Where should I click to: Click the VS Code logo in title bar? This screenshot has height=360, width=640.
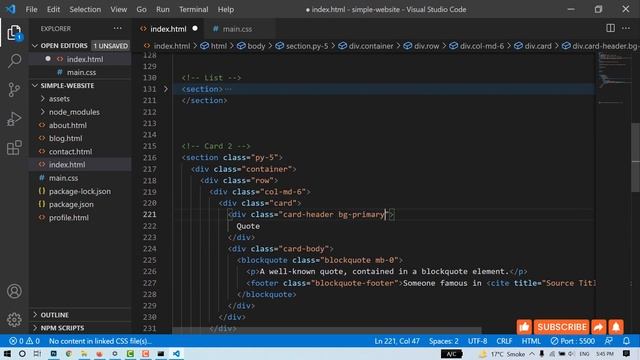(x=11, y=9)
